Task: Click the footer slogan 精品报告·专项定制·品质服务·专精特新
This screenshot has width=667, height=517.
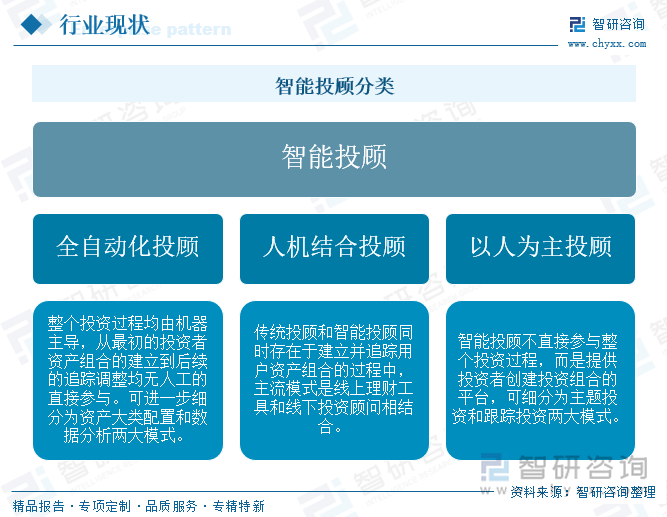Action: pos(139,506)
